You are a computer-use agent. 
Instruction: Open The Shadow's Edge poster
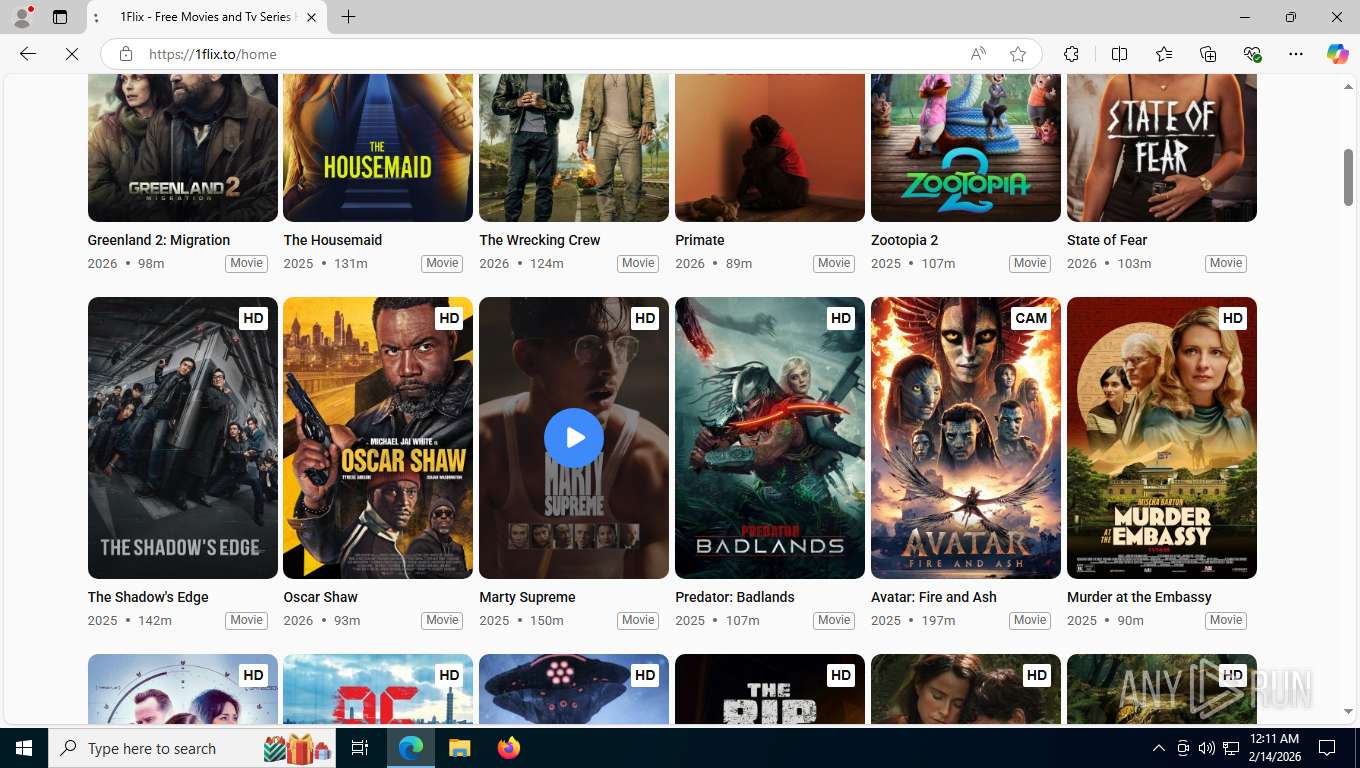click(x=183, y=438)
